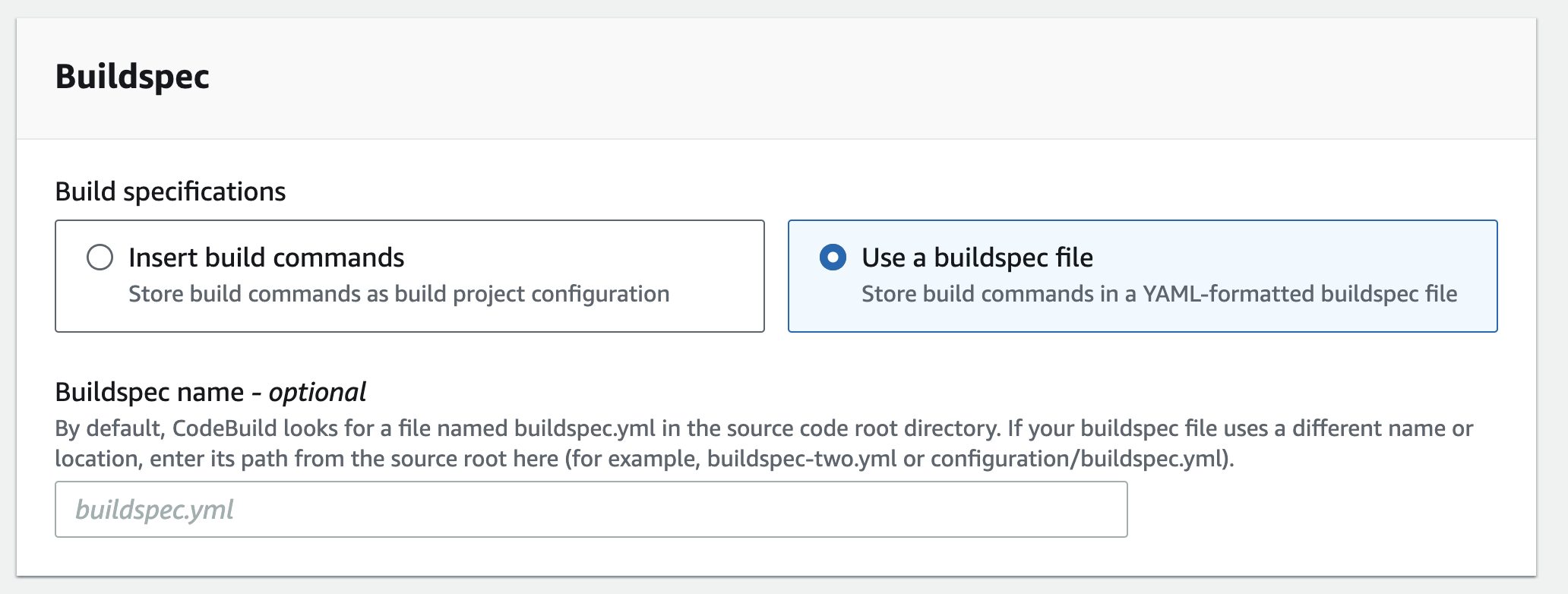Click the Buildspec name input field
Screen dimensions: 1568x594
(x=590, y=509)
